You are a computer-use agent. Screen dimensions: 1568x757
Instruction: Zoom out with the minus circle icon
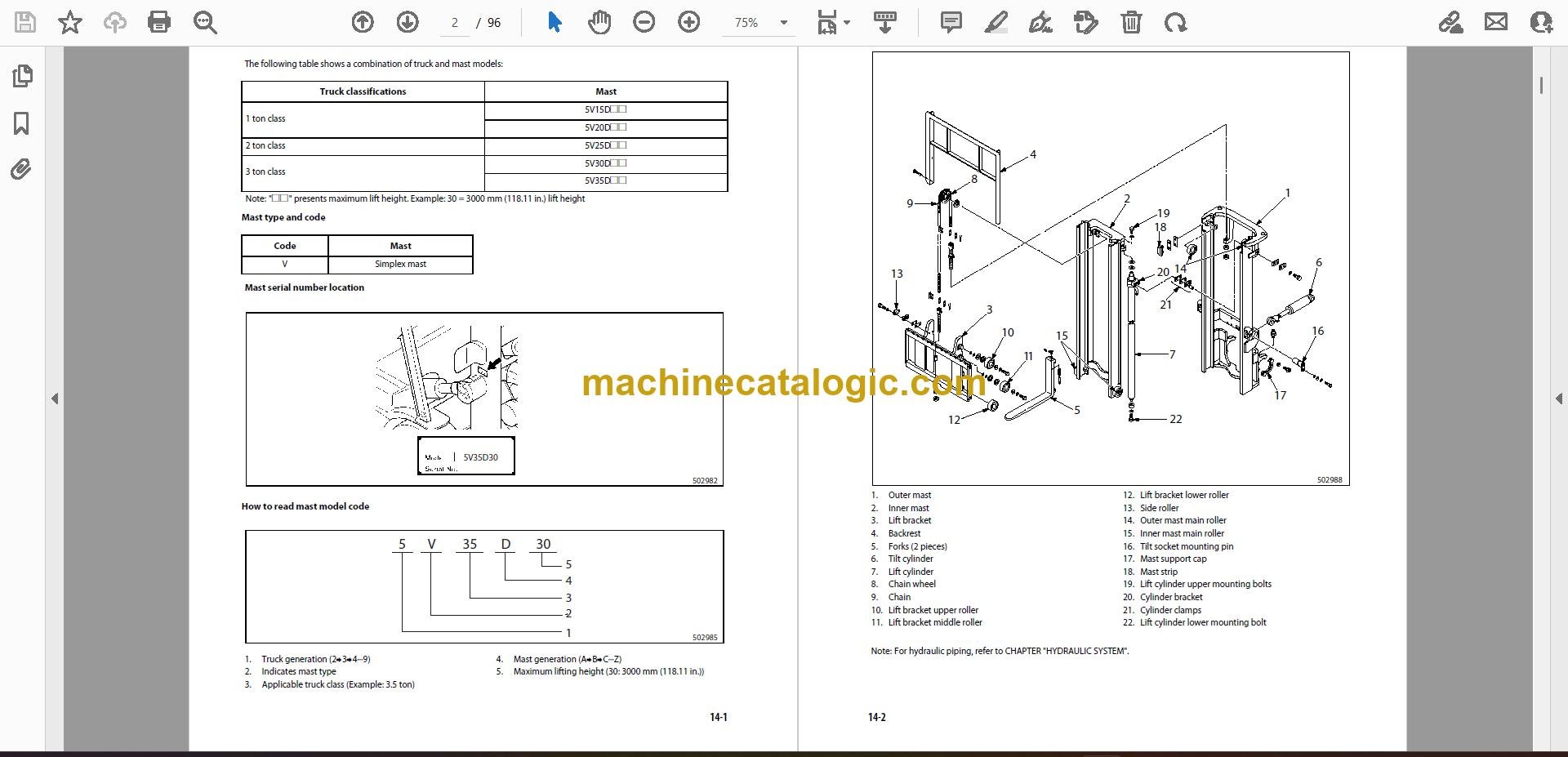click(x=644, y=22)
